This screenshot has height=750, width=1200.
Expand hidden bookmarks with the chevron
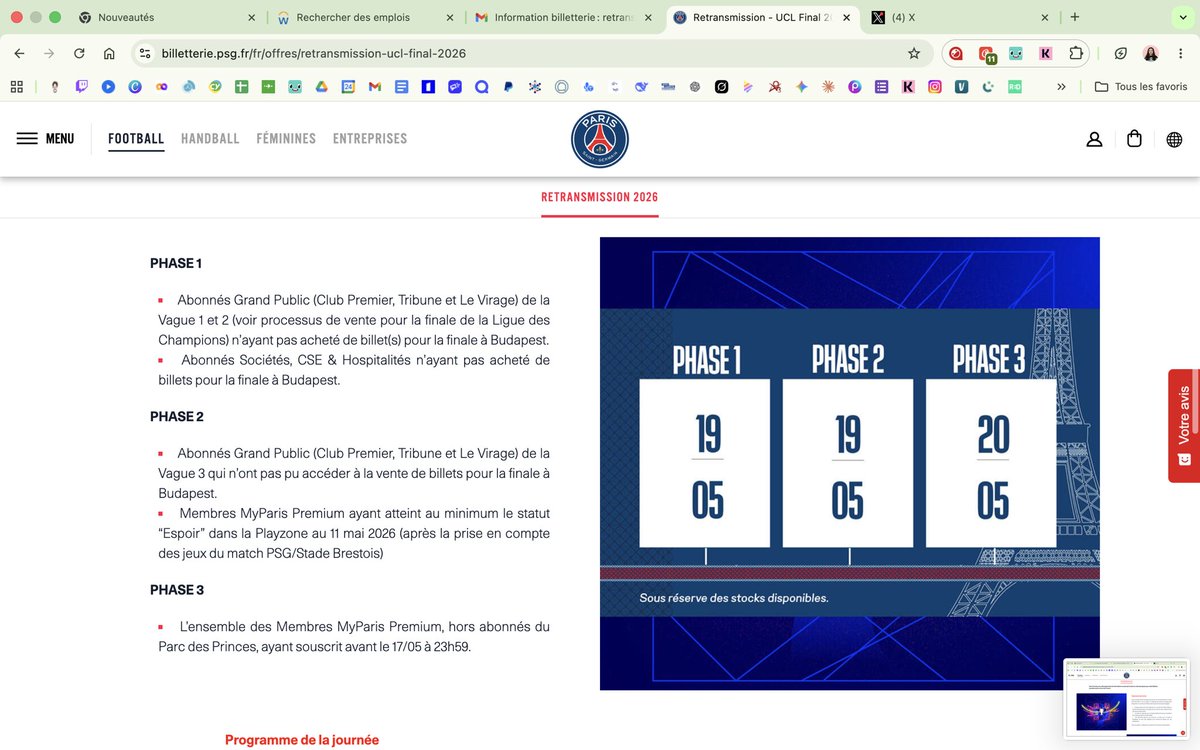pyautogui.click(x=1061, y=87)
